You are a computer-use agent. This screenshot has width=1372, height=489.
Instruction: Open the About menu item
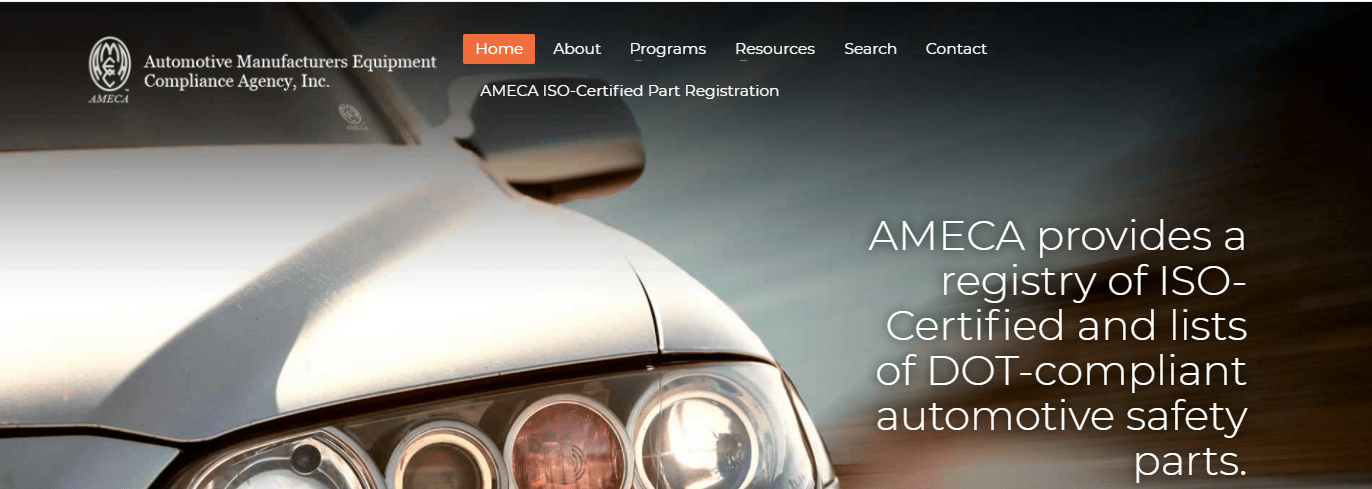[577, 49]
